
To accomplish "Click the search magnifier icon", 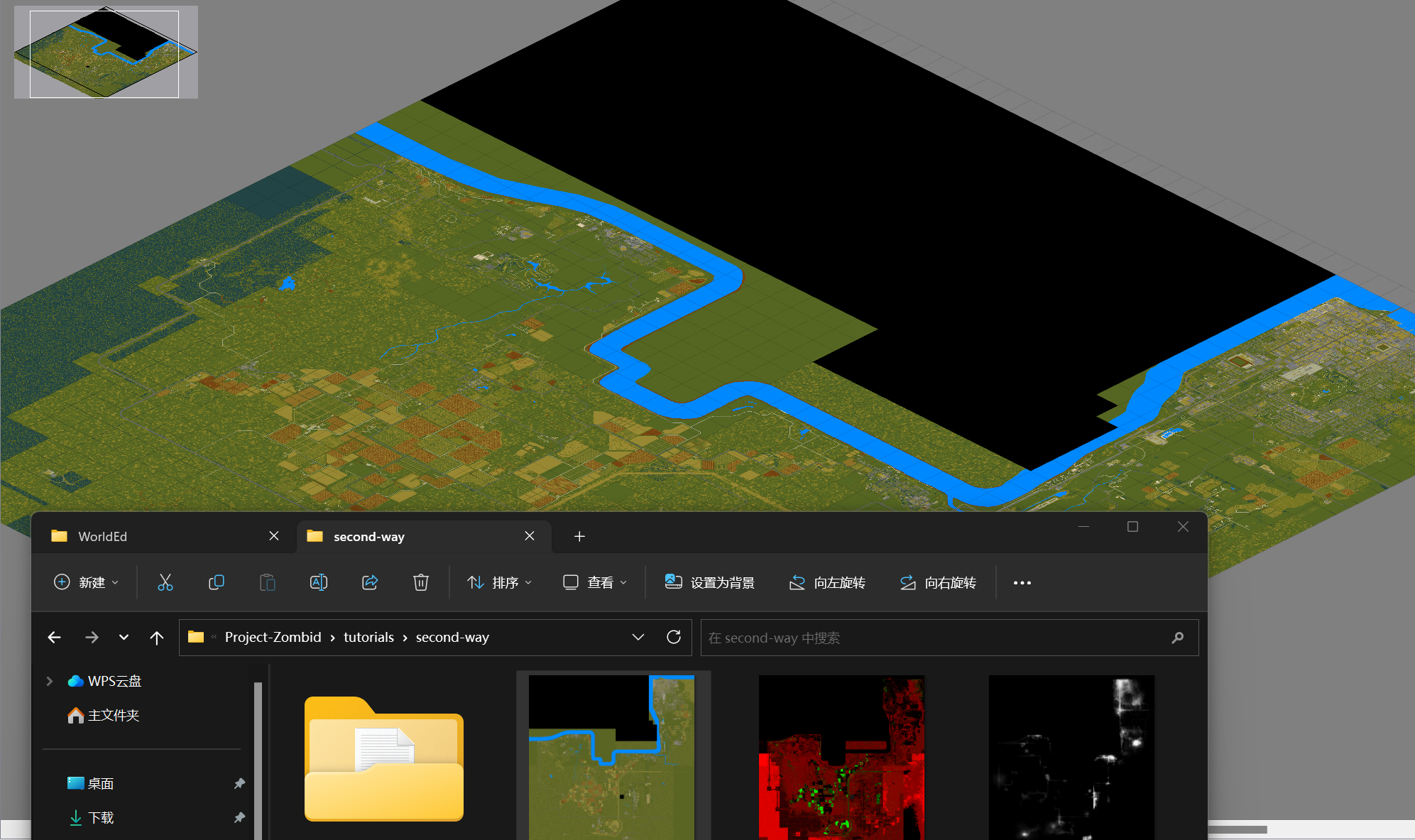I will tap(1178, 638).
